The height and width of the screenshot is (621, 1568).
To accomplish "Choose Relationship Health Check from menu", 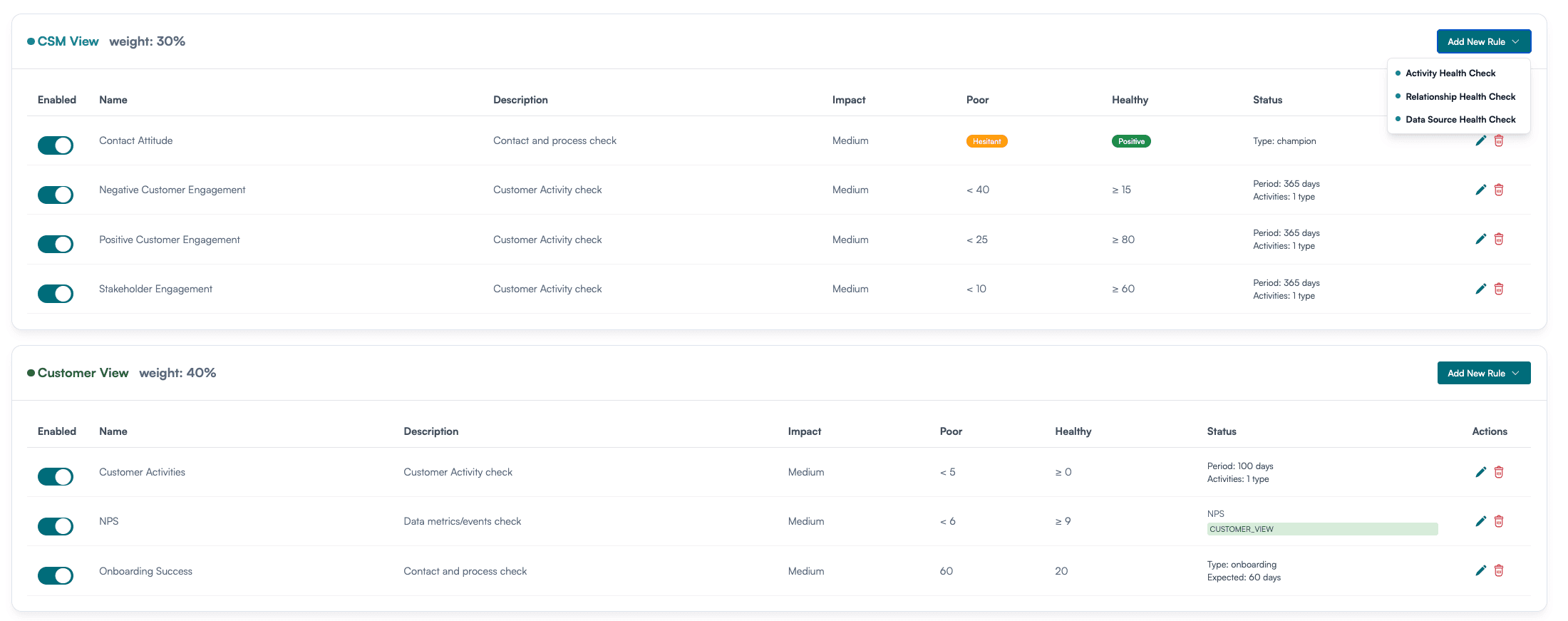I will [1460, 96].
